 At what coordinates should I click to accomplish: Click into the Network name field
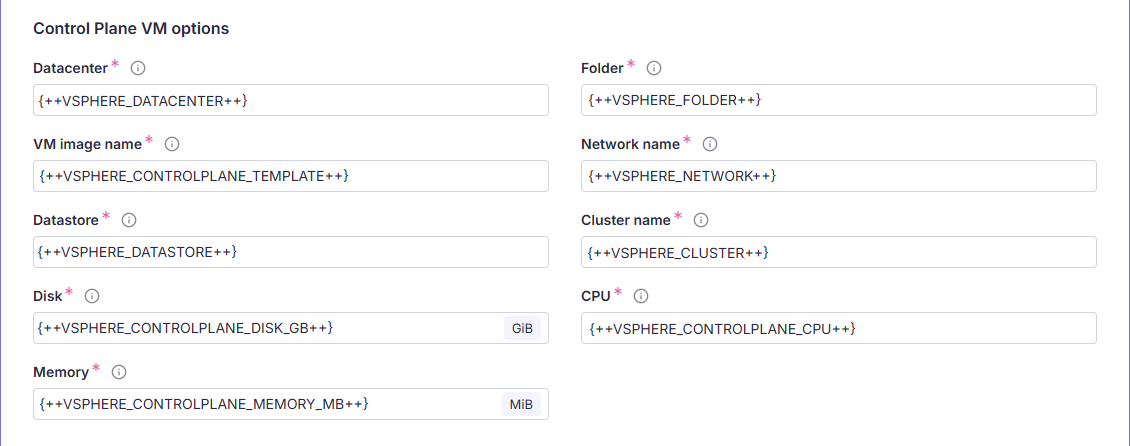(838, 176)
